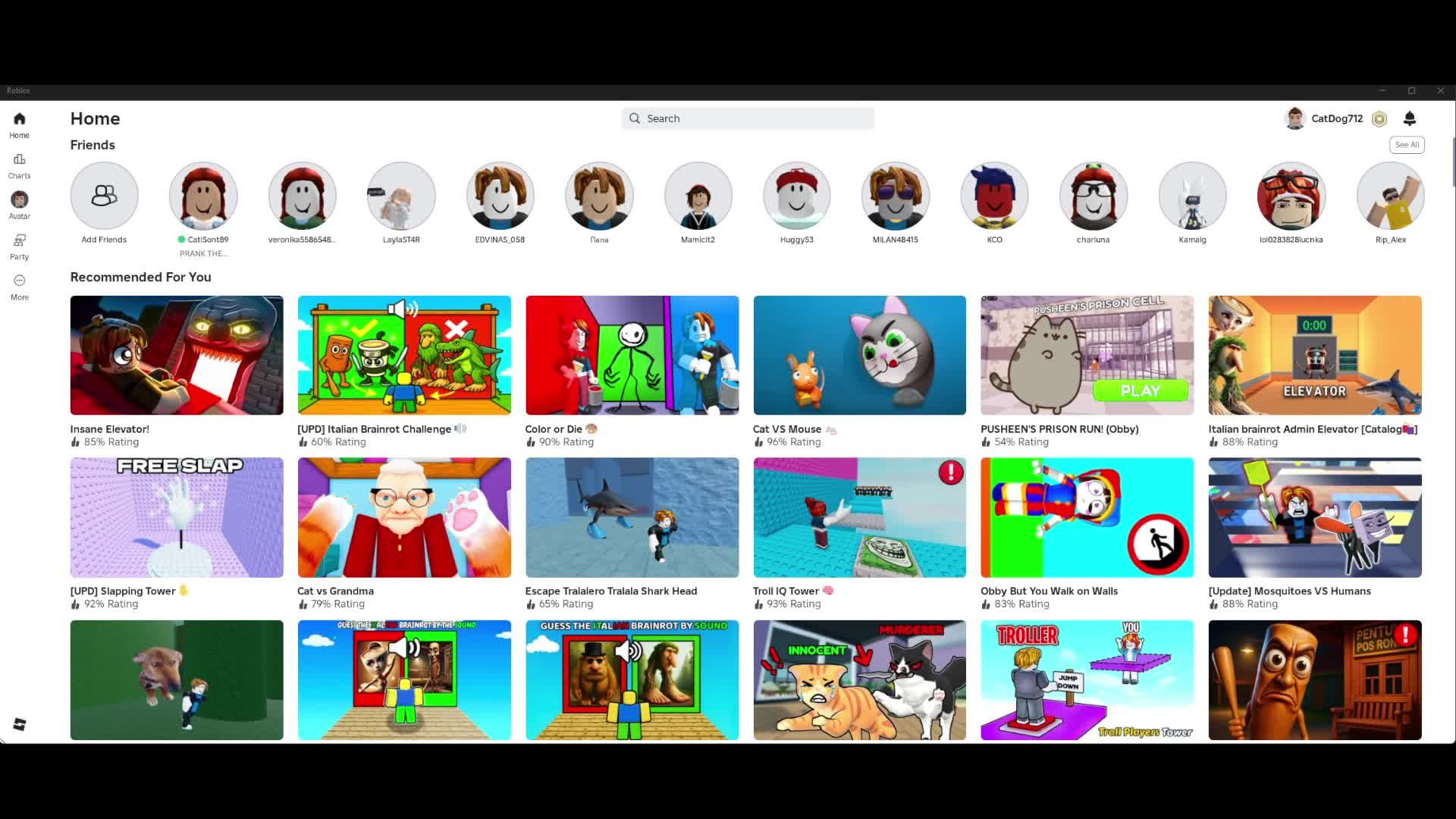Open Italian Brainrot Challenge thumbnail
1456x819 pixels.
pyautogui.click(x=404, y=355)
